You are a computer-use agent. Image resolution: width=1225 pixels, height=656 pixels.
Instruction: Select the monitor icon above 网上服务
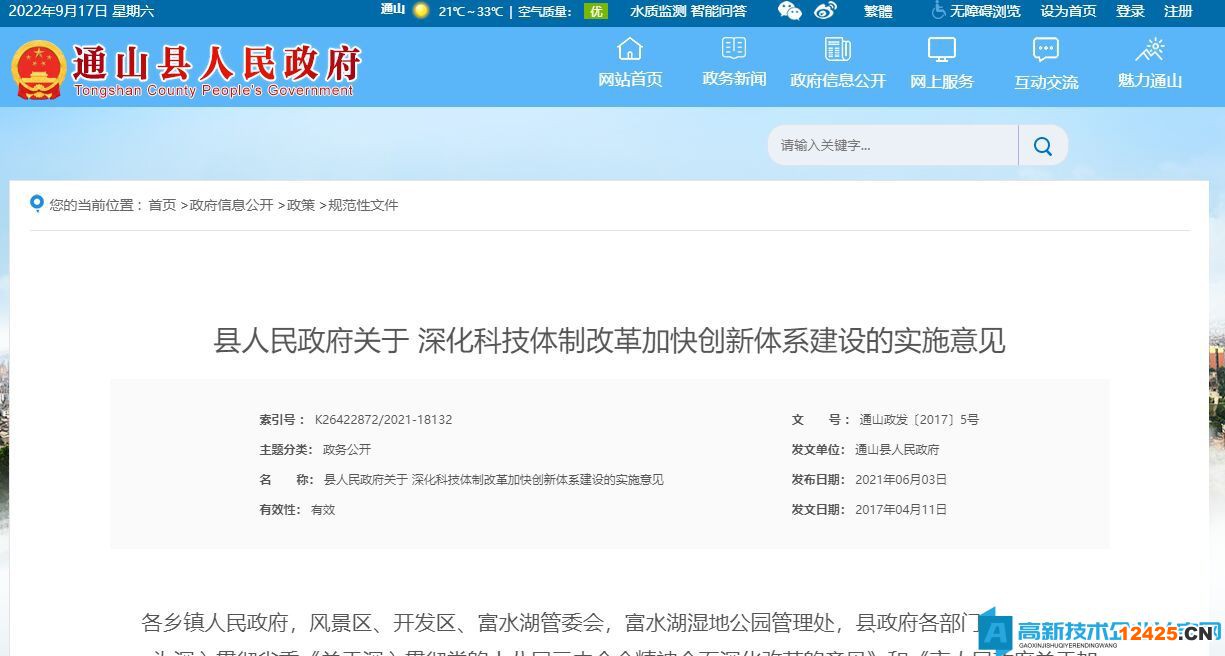click(x=941, y=47)
